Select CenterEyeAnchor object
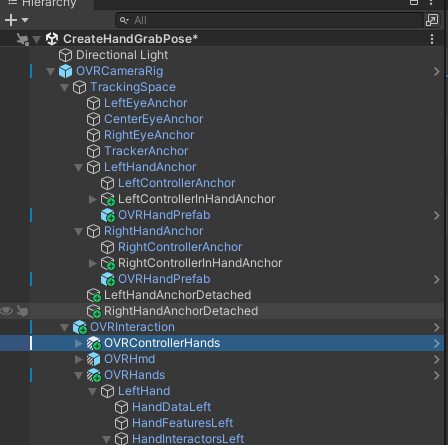Viewport: 448px width, 445px height. [153, 119]
